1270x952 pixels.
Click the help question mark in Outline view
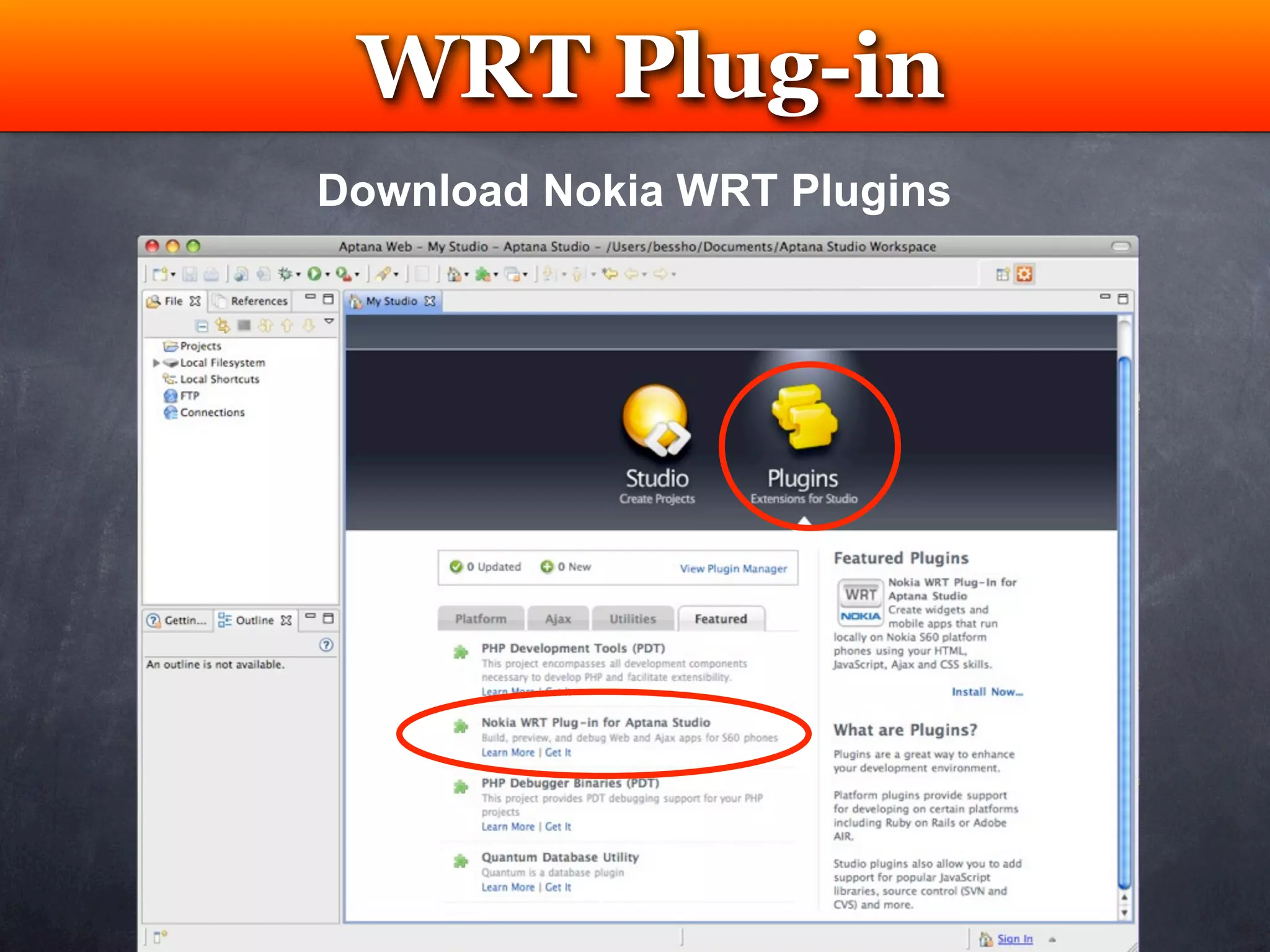coord(326,645)
